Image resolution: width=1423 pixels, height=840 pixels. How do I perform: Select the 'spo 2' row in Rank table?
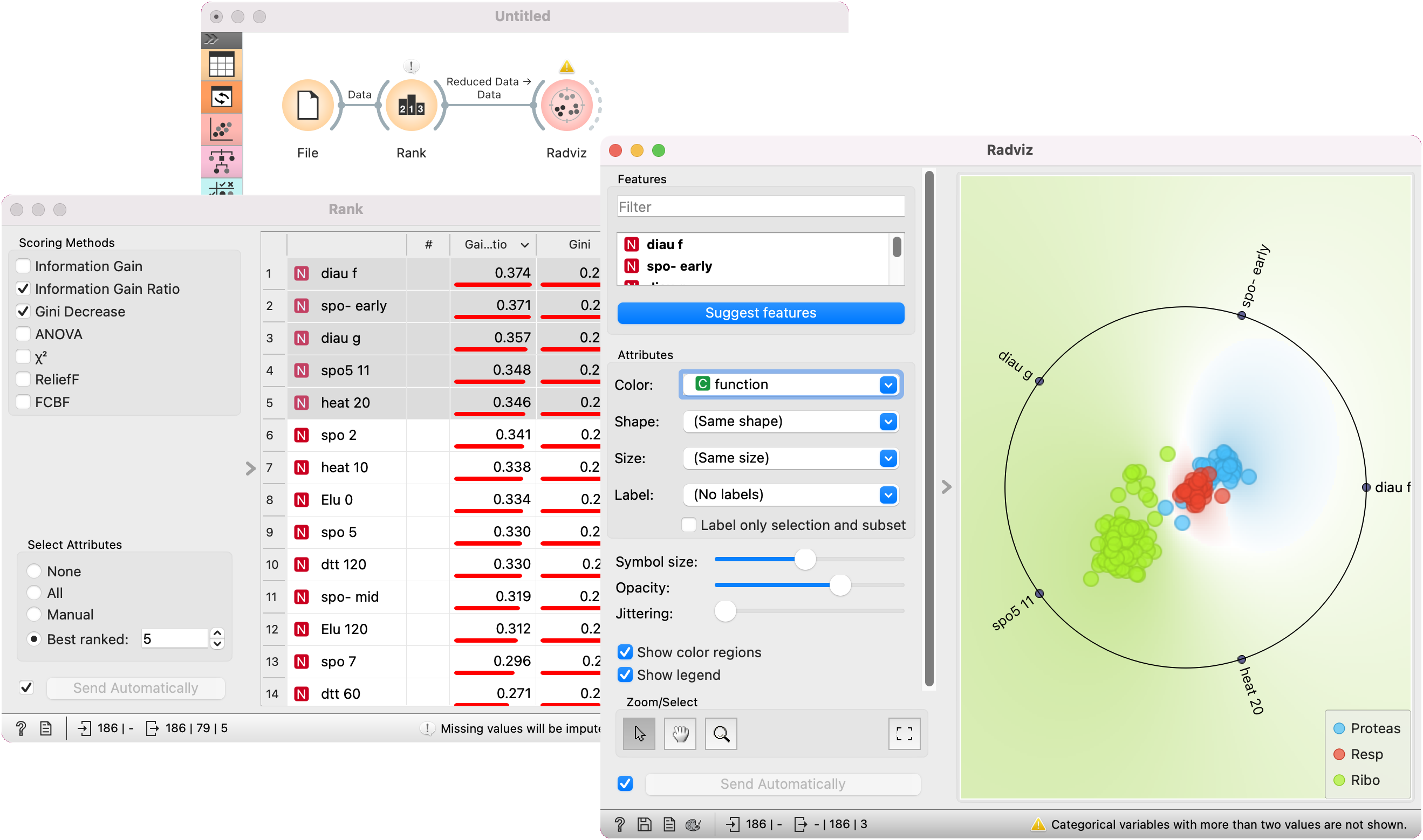click(x=430, y=435)
